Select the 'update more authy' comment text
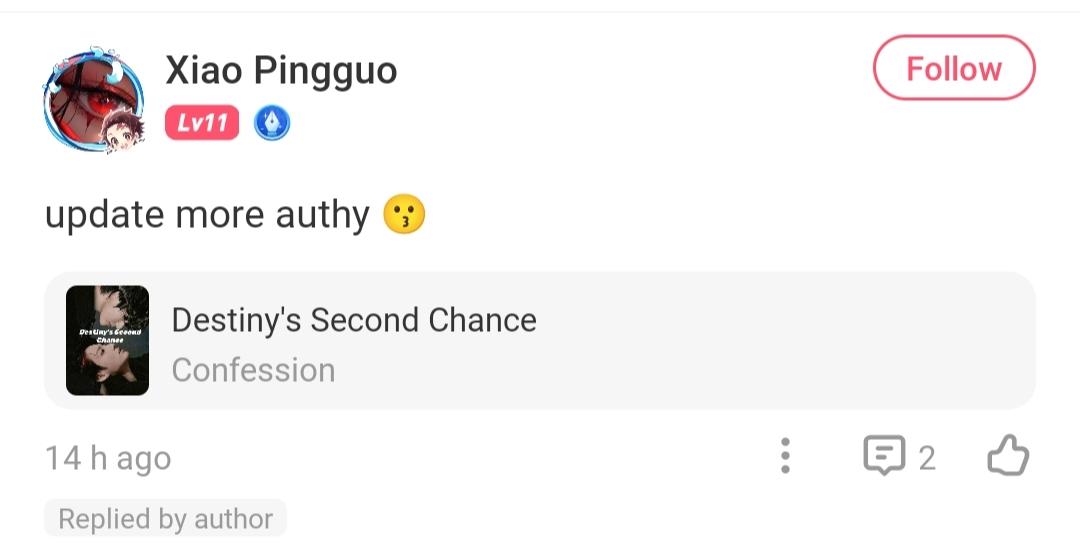This screenshot has width=1080, height=552. pyautogui.click(x=207, y=215)
